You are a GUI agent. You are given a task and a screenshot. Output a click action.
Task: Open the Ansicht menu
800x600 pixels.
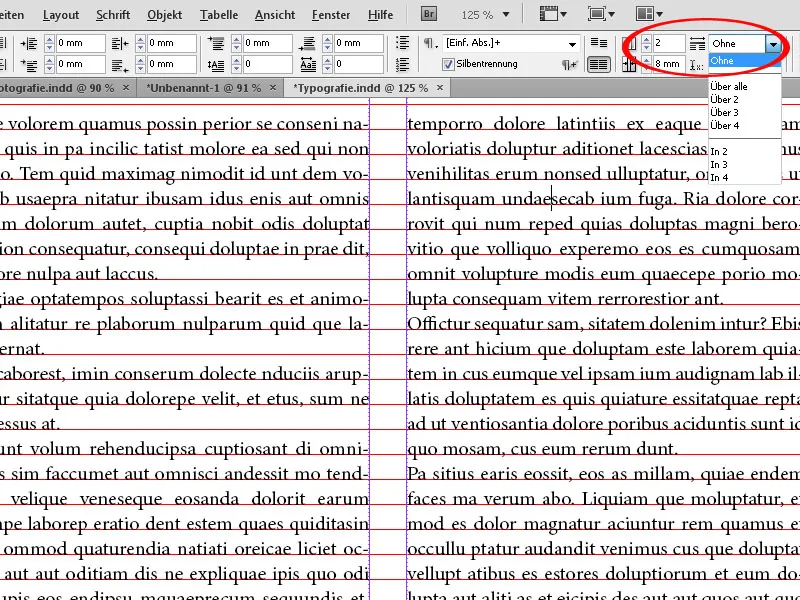[x=274, y=15]
